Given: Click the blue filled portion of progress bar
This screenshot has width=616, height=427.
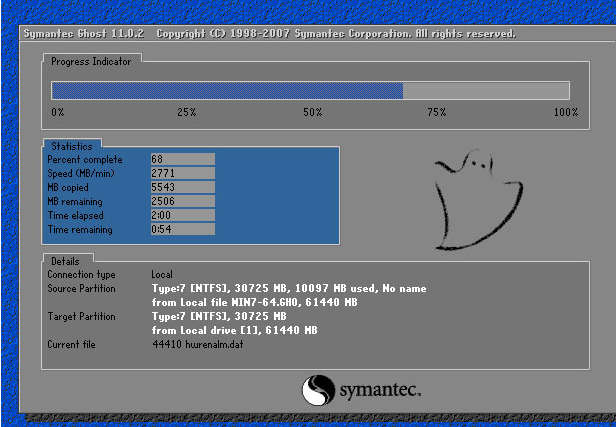Looking at the screenshot, I should pos(227,90).
